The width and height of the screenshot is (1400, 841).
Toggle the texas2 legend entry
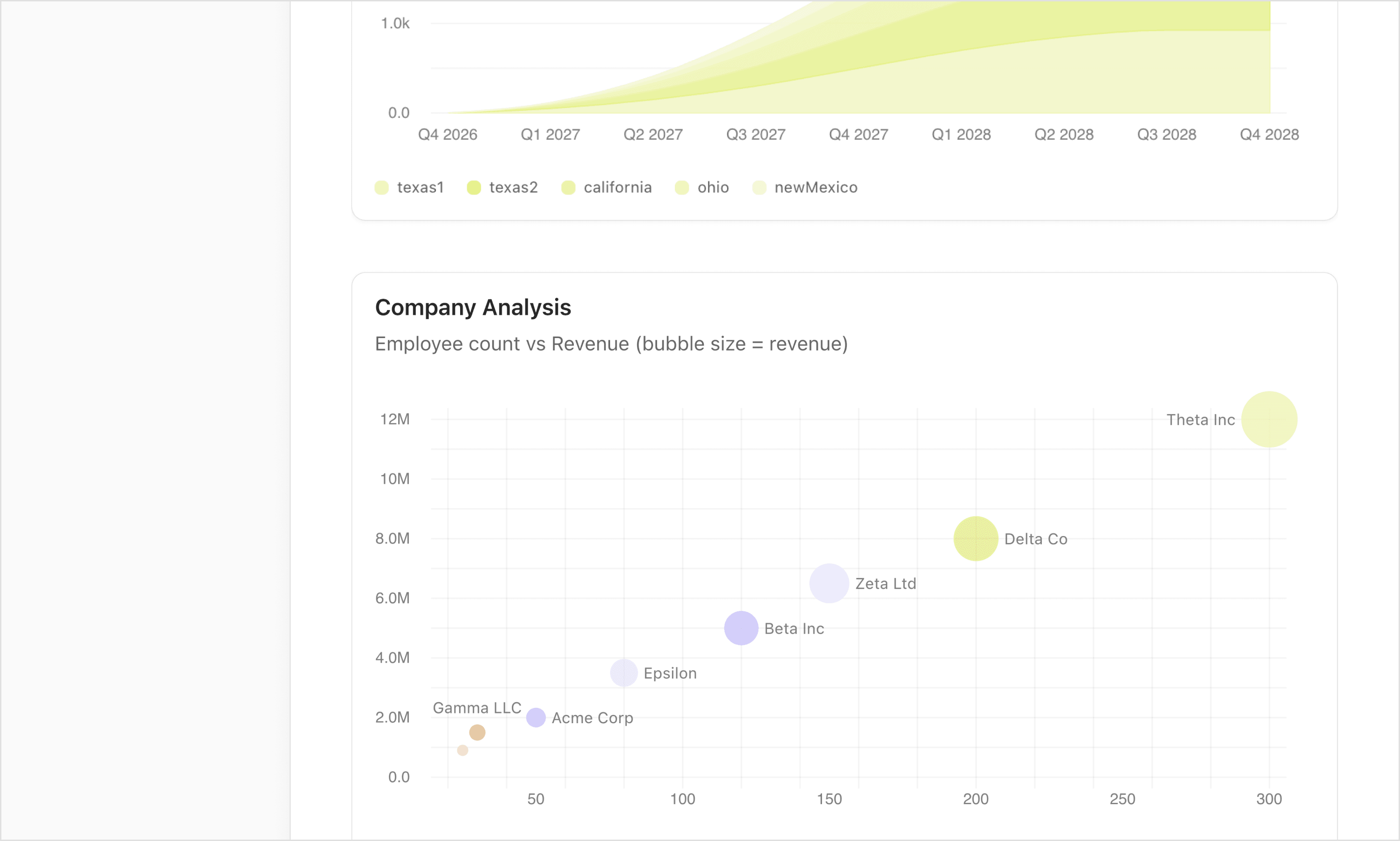(513, 188)
